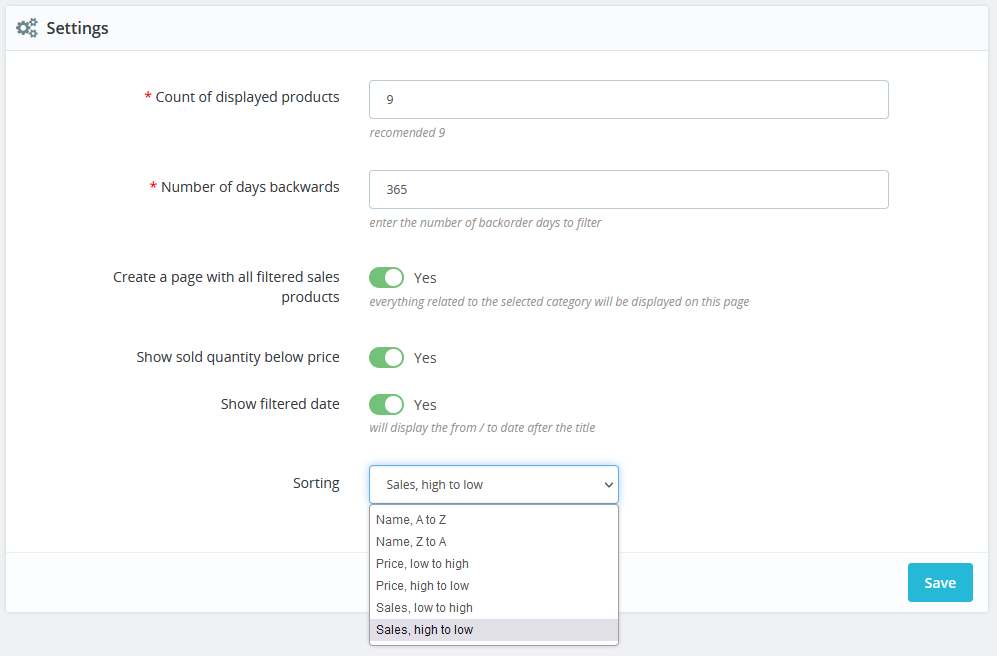
Task: Focus the Number of days backwards field
Action: (x=628, y=189)
